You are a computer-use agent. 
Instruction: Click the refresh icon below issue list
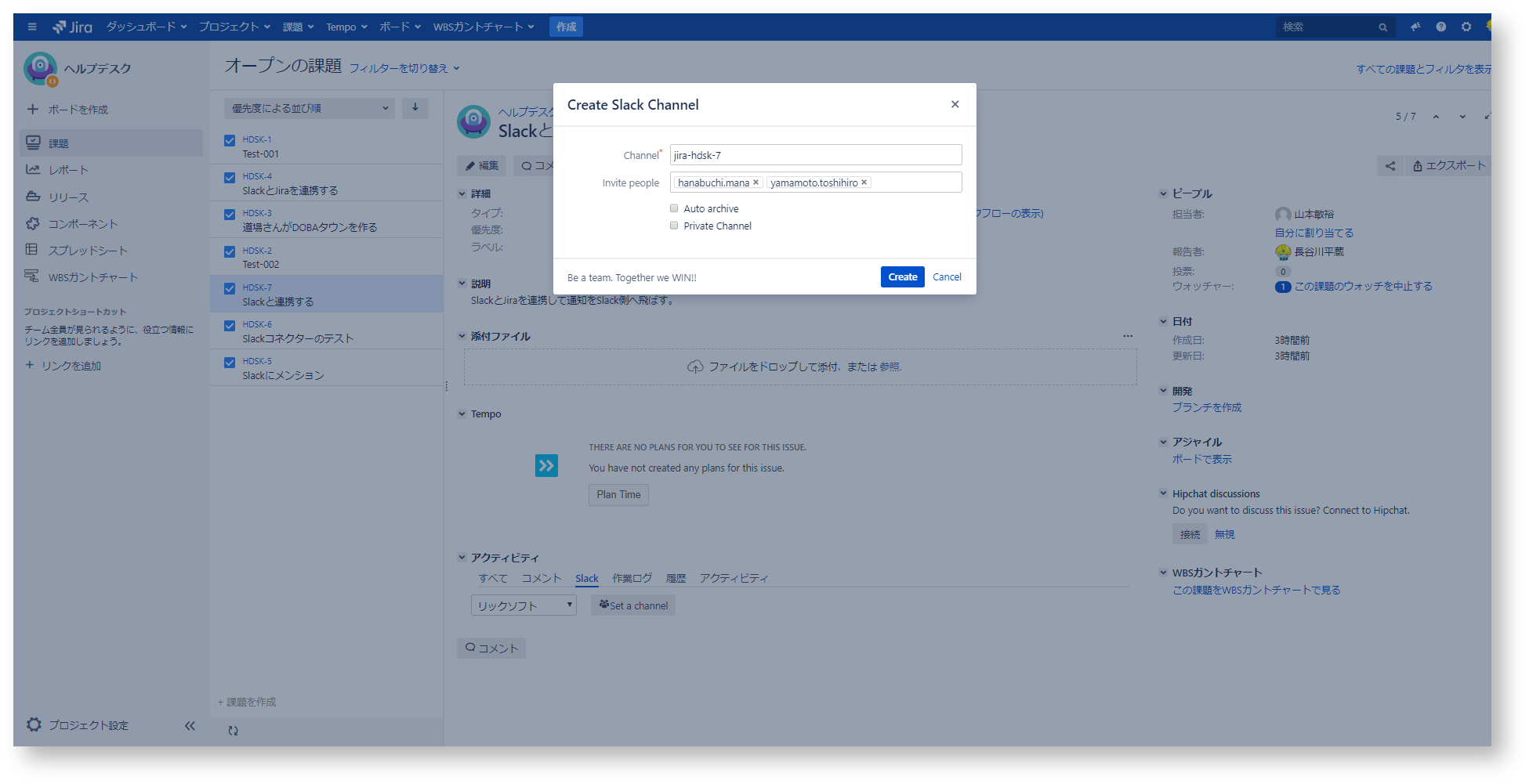(233, 731)
